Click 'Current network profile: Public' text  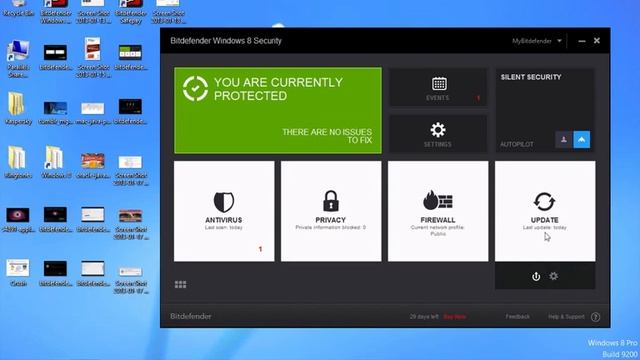point(438,230)
